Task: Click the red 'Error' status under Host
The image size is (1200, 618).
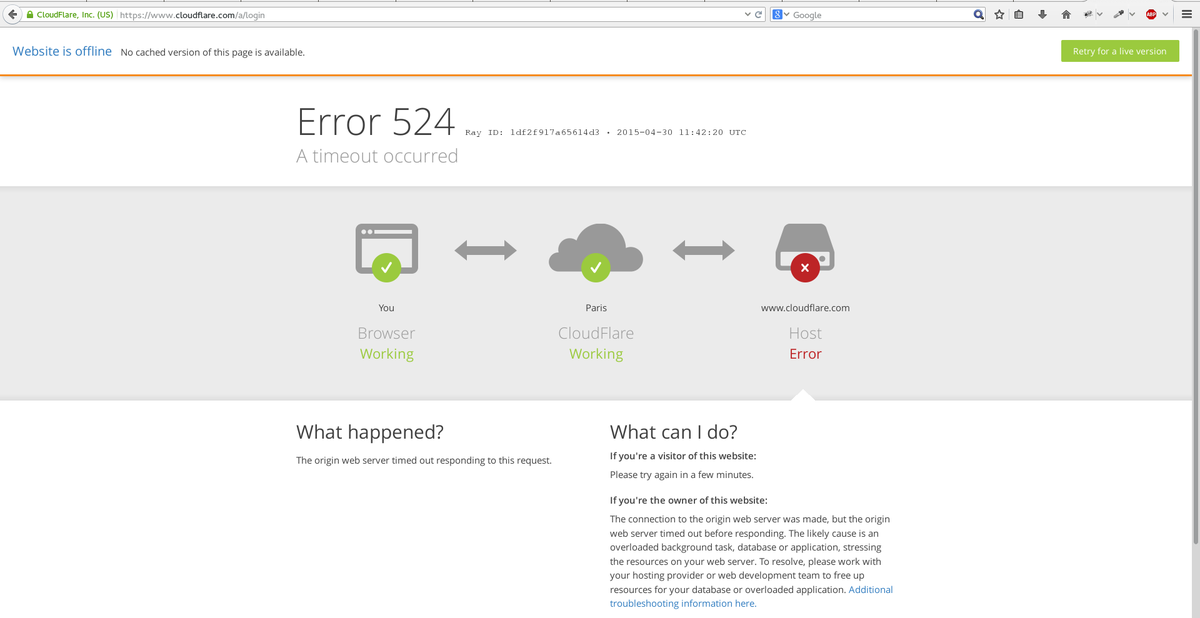Action: point(805,354)
